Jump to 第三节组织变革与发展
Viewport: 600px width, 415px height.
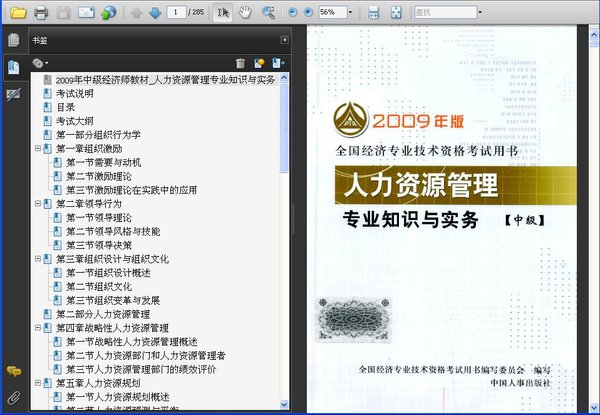(x=113, y=300)
